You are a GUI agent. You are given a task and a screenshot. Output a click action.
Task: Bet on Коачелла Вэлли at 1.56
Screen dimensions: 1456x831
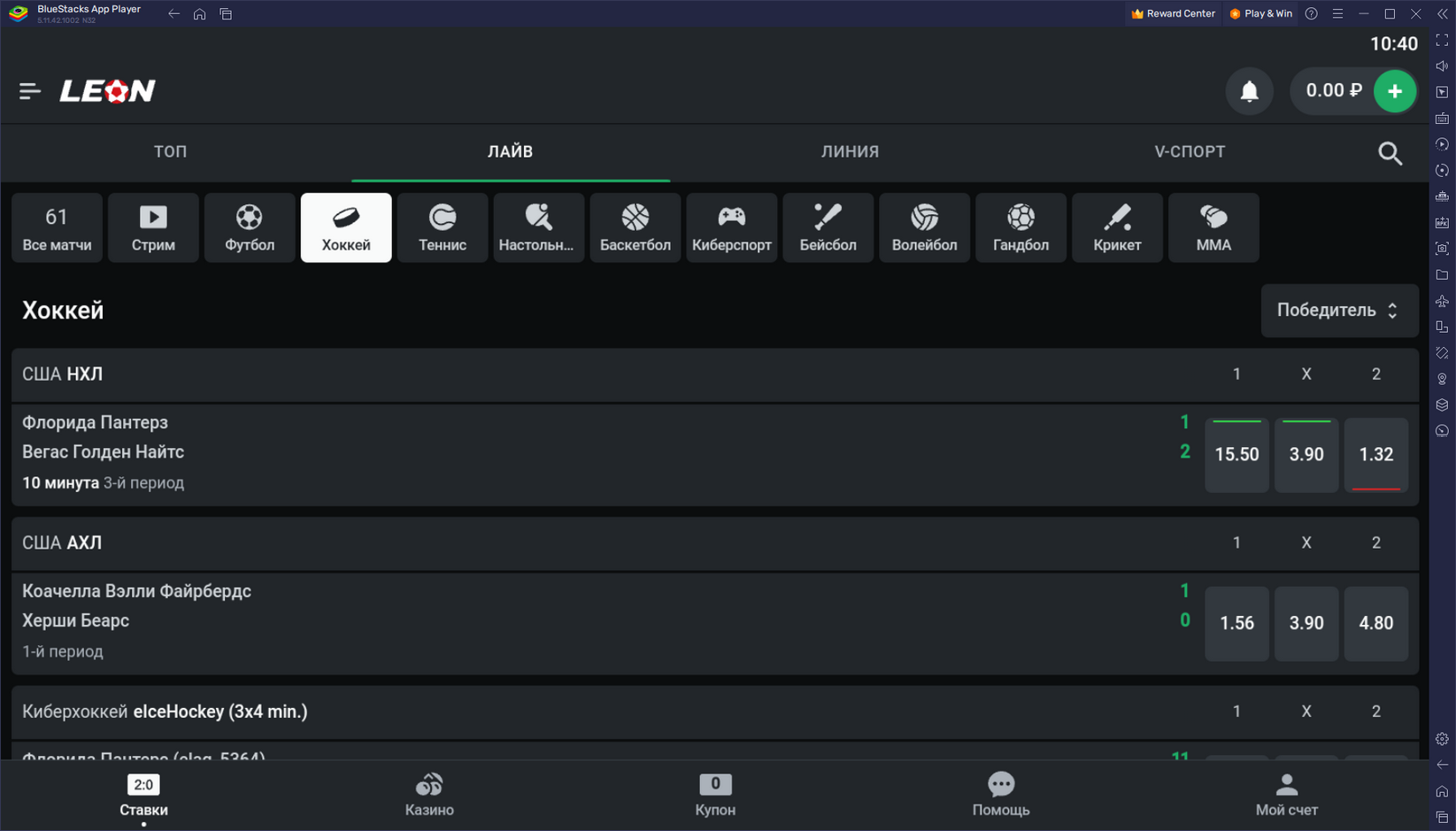pyautogui.click(x=1236, y=623)
